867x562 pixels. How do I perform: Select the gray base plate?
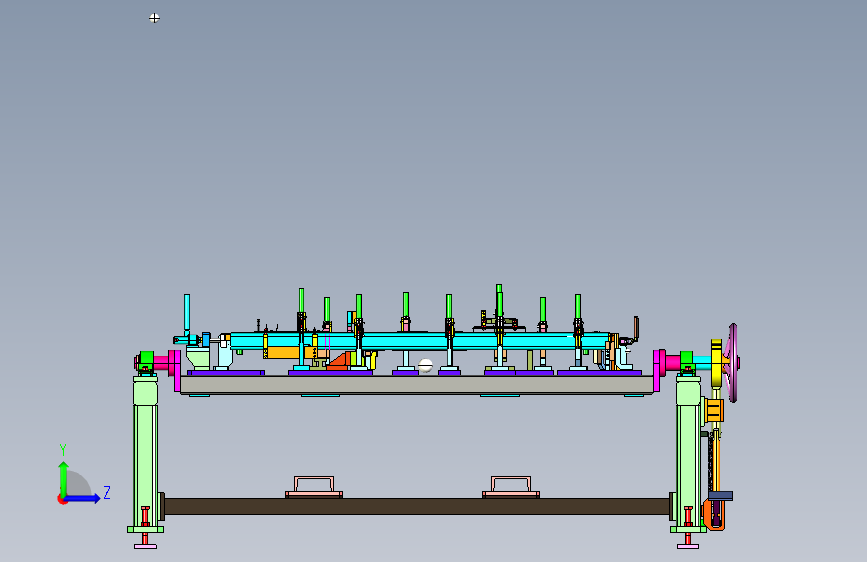pyautogui.click(x=417, y=384)
